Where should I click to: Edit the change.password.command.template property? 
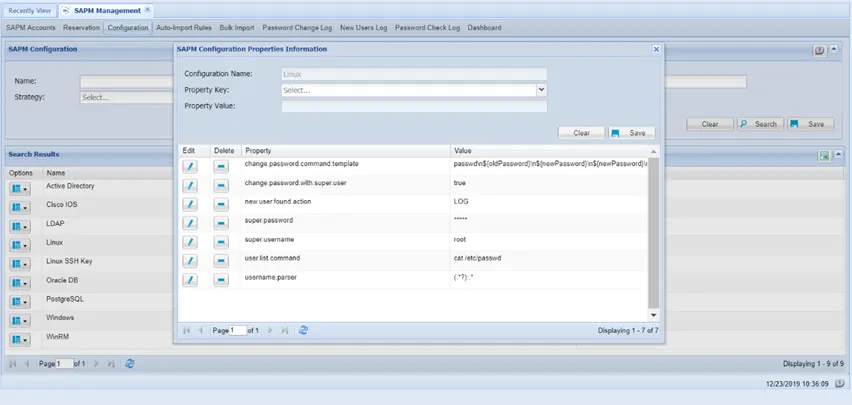click(190, 167)
